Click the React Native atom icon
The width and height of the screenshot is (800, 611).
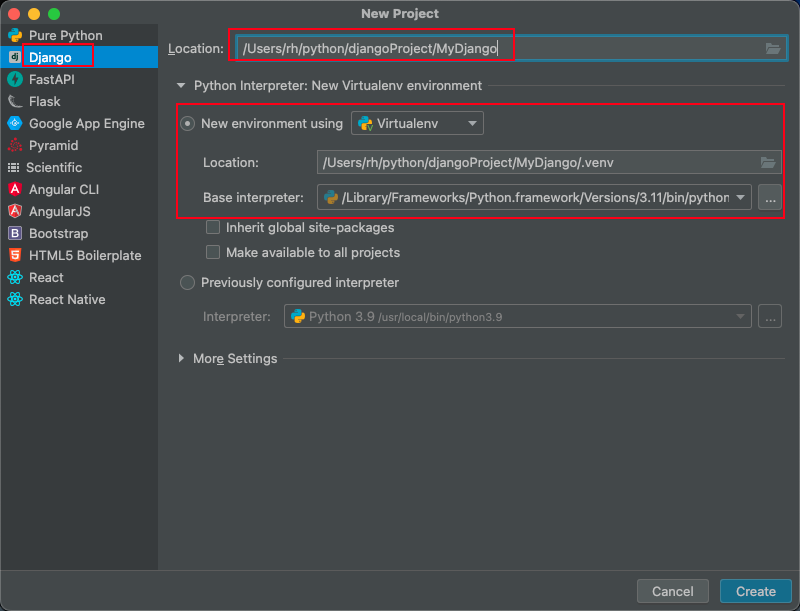pos(15,299)
